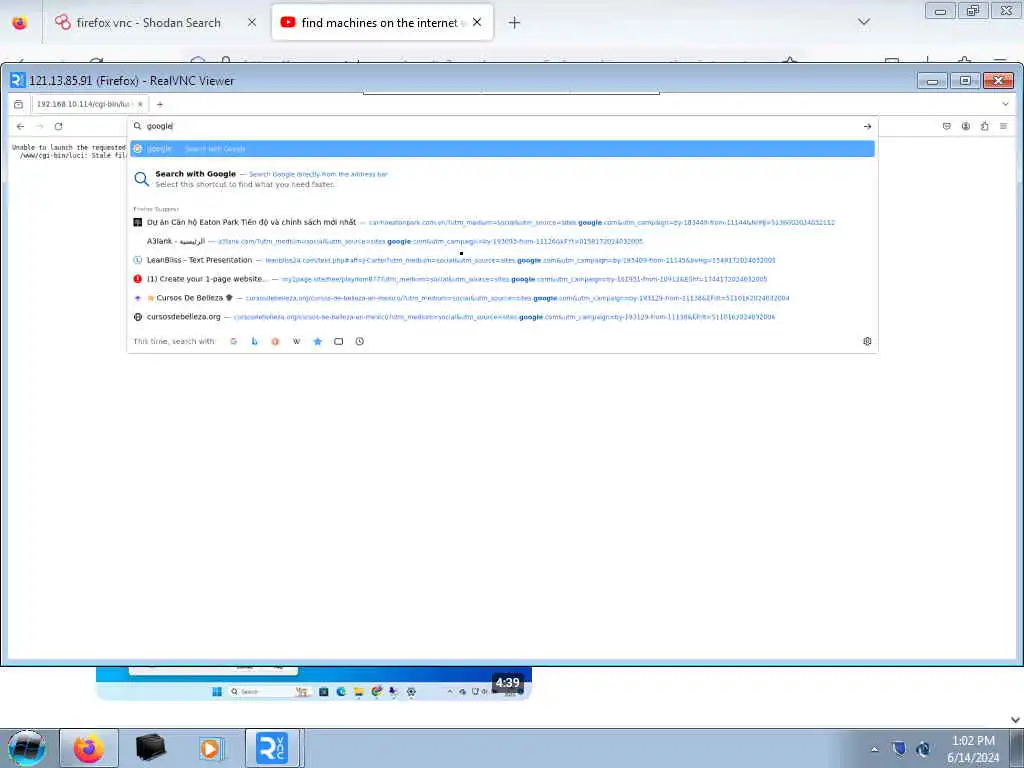Screen dimensions: 1024x768
Task: Open the media player taskbar icon
Action: point(212,748)
